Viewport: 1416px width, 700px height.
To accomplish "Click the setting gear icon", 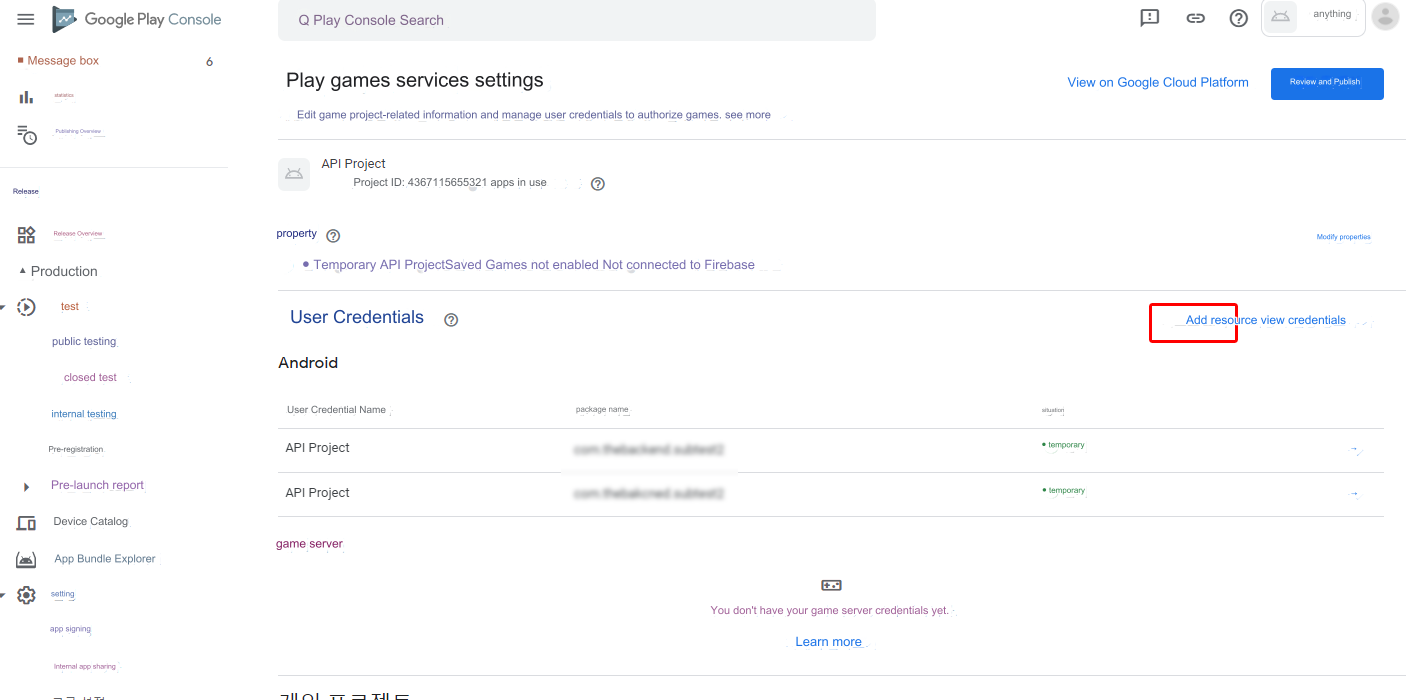I will pos(27,595).
